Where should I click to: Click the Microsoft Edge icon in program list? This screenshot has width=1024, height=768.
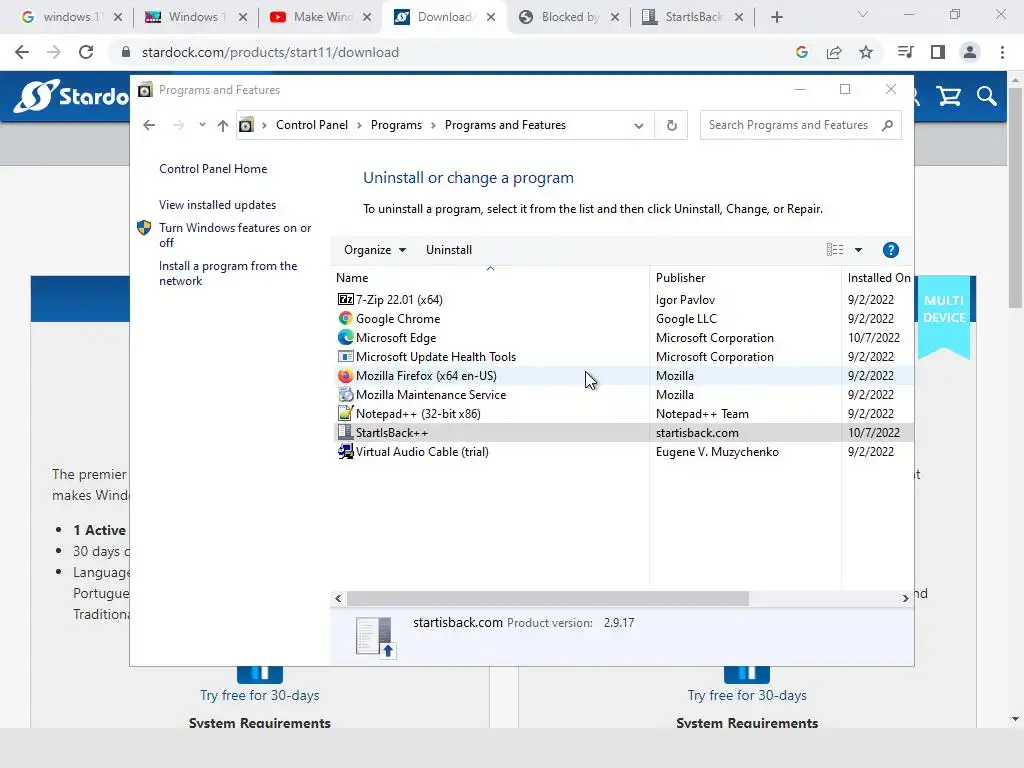coord(345,337)
